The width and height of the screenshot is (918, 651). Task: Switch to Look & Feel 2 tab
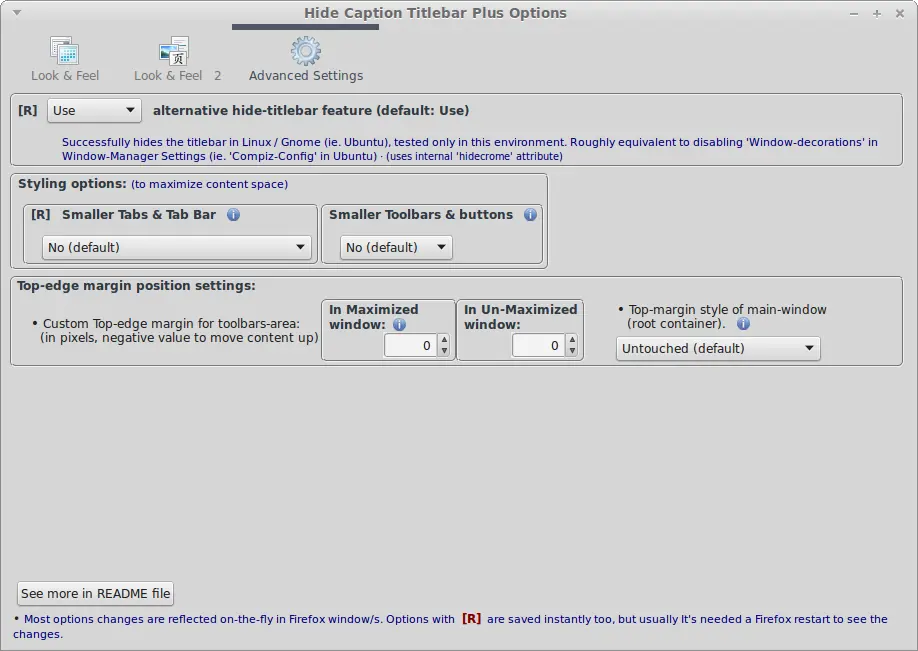[177, 60]
